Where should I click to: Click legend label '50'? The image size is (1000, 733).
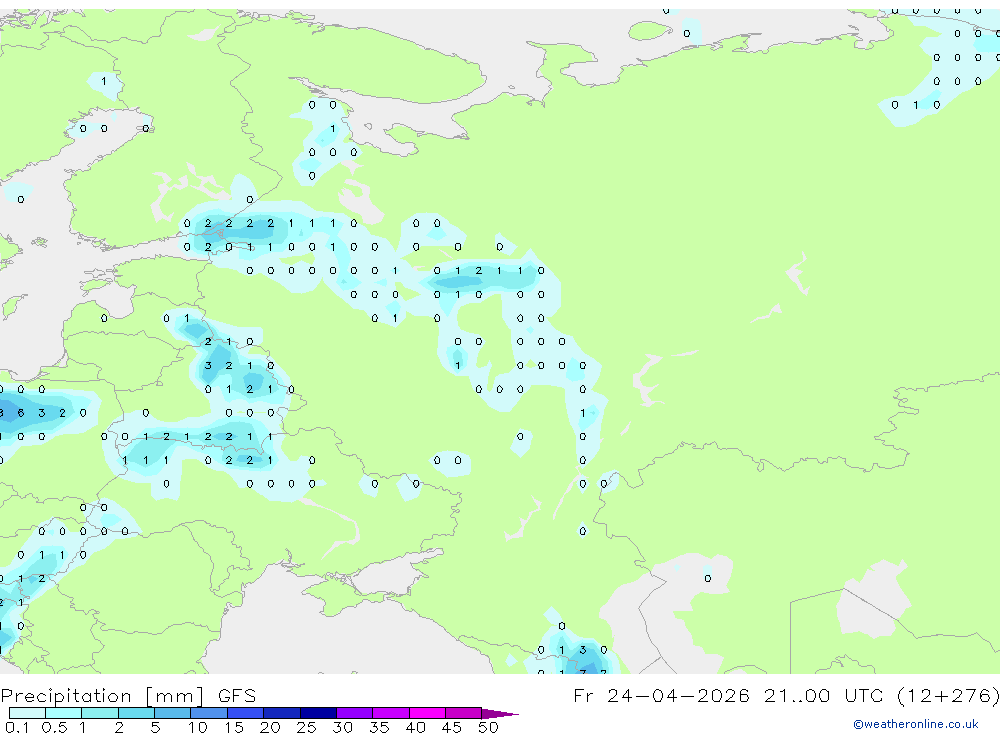point(488,727)
